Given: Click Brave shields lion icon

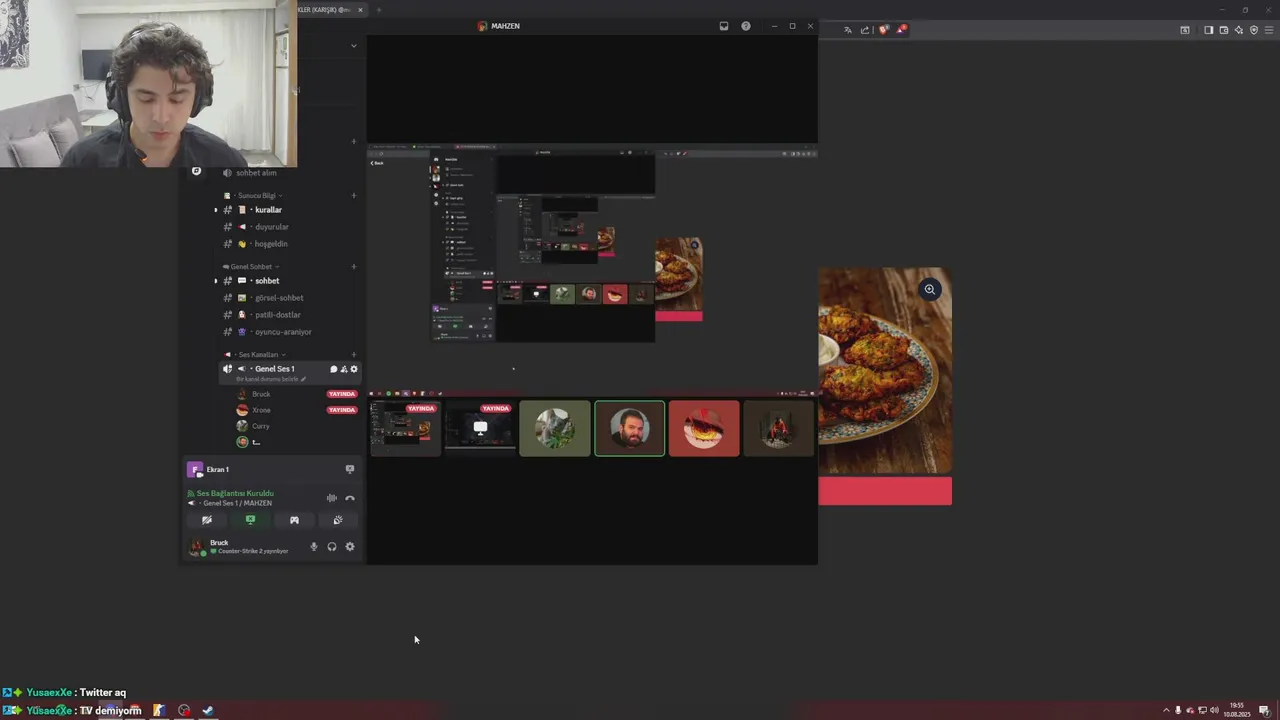Looking at the screenshot, I should pos(883,30).
